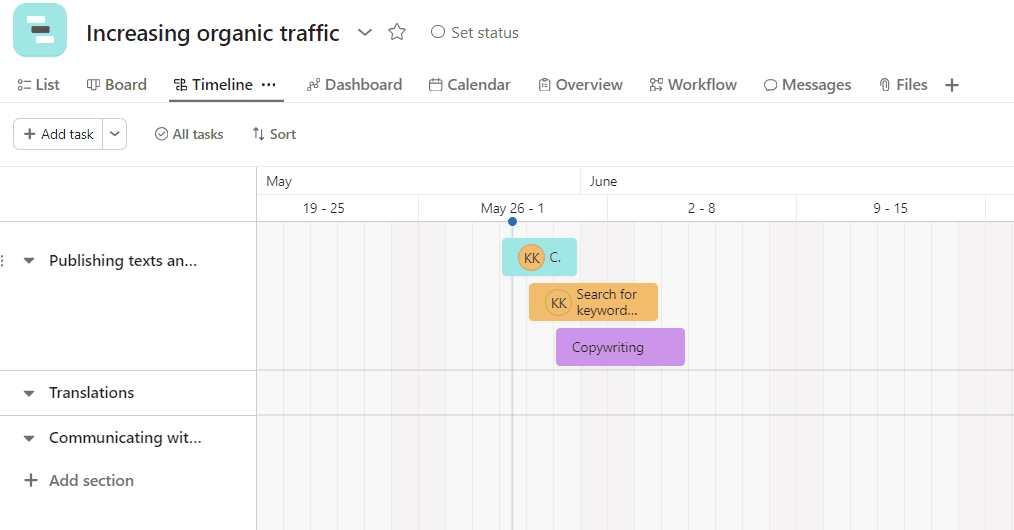Add a new tab with plus icon
Screen dimensions: 1014x530
click(x=952, y=85)
